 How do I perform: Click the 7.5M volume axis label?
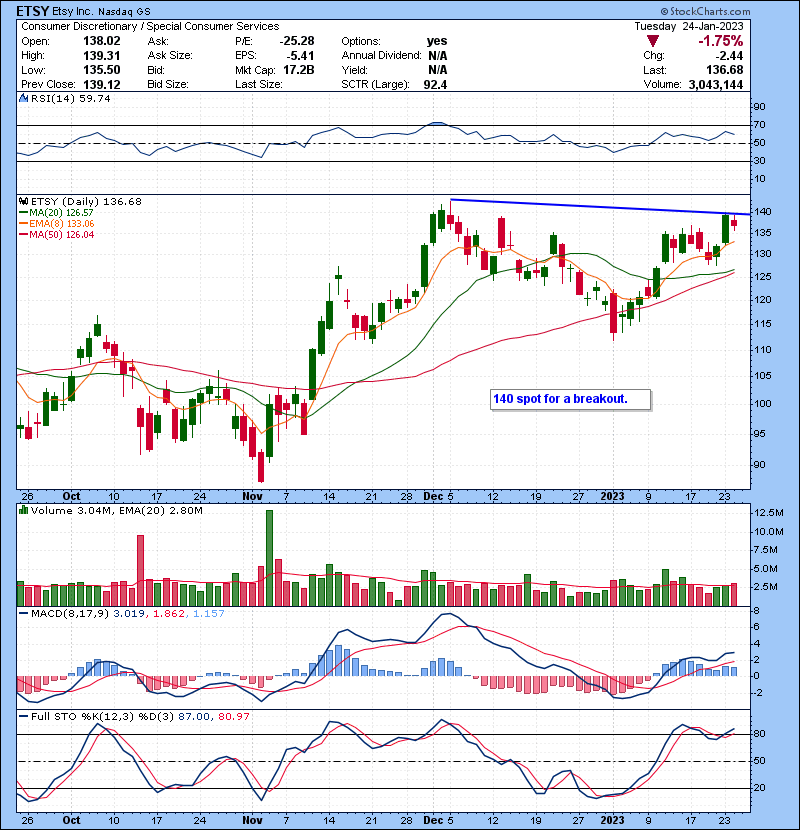[766, 550]
